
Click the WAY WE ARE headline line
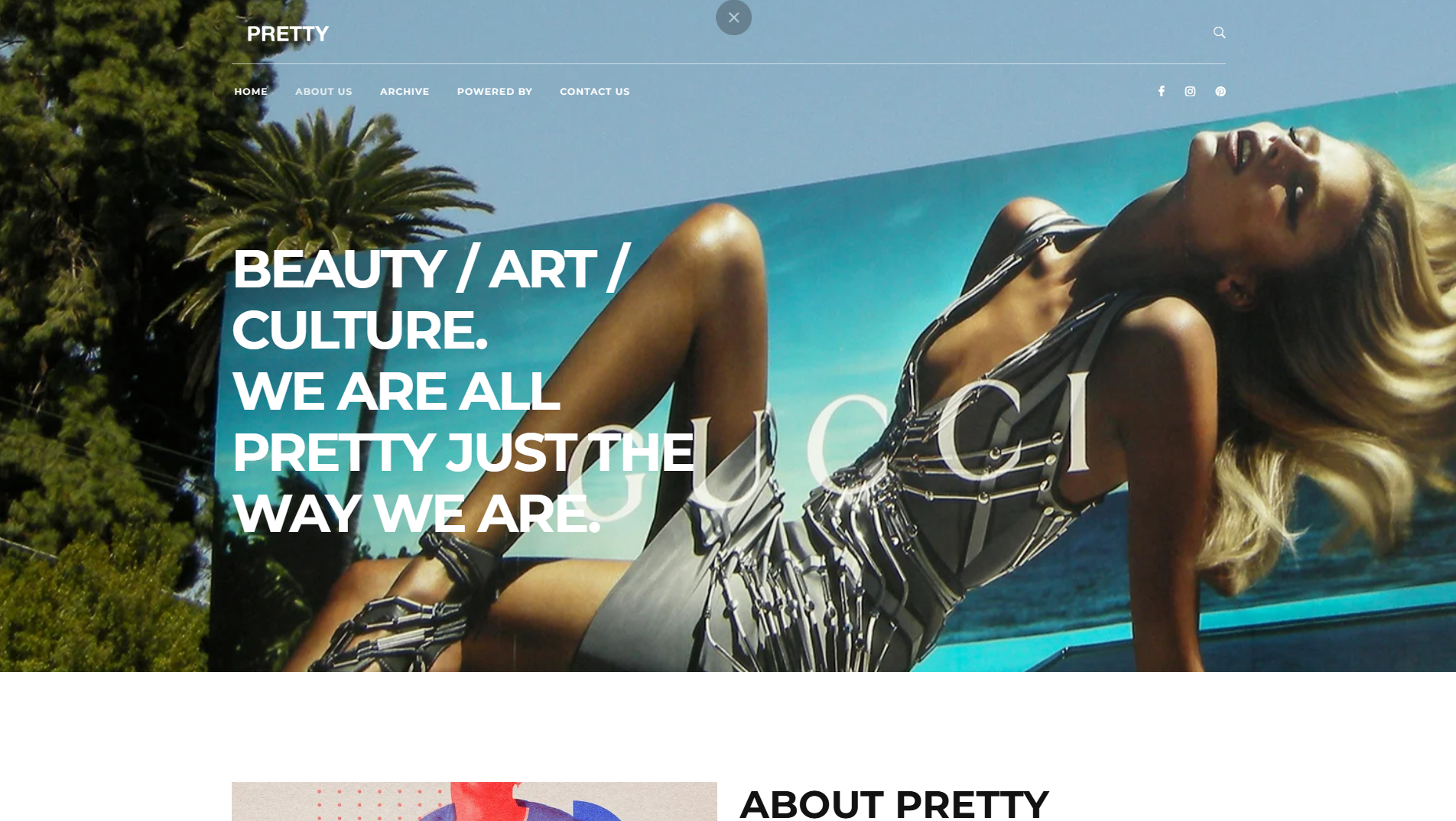click(415, 513)
